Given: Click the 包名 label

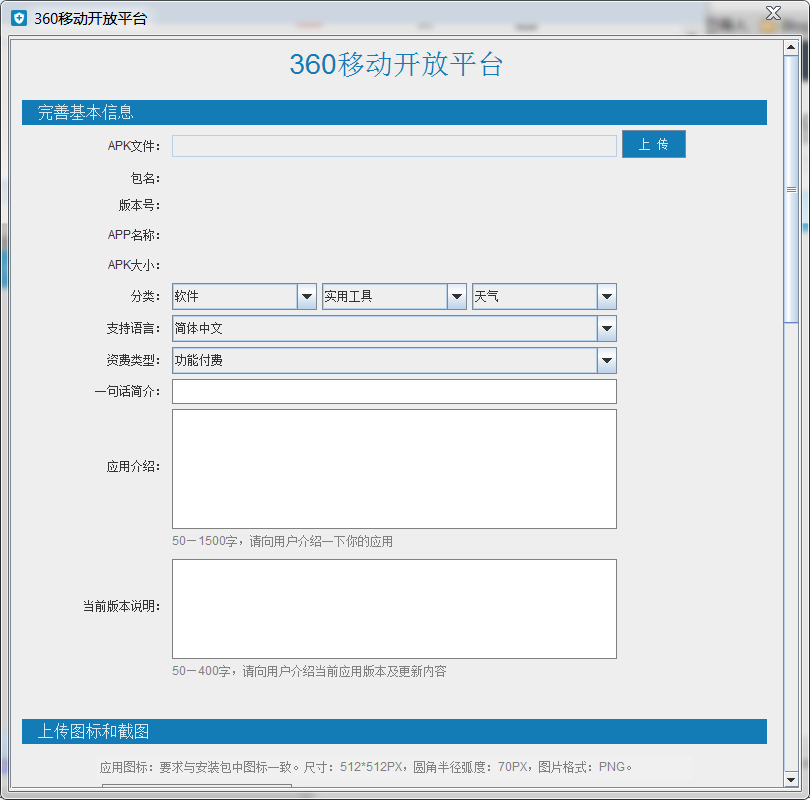Looking at the screenshot, I should (145, 179).
